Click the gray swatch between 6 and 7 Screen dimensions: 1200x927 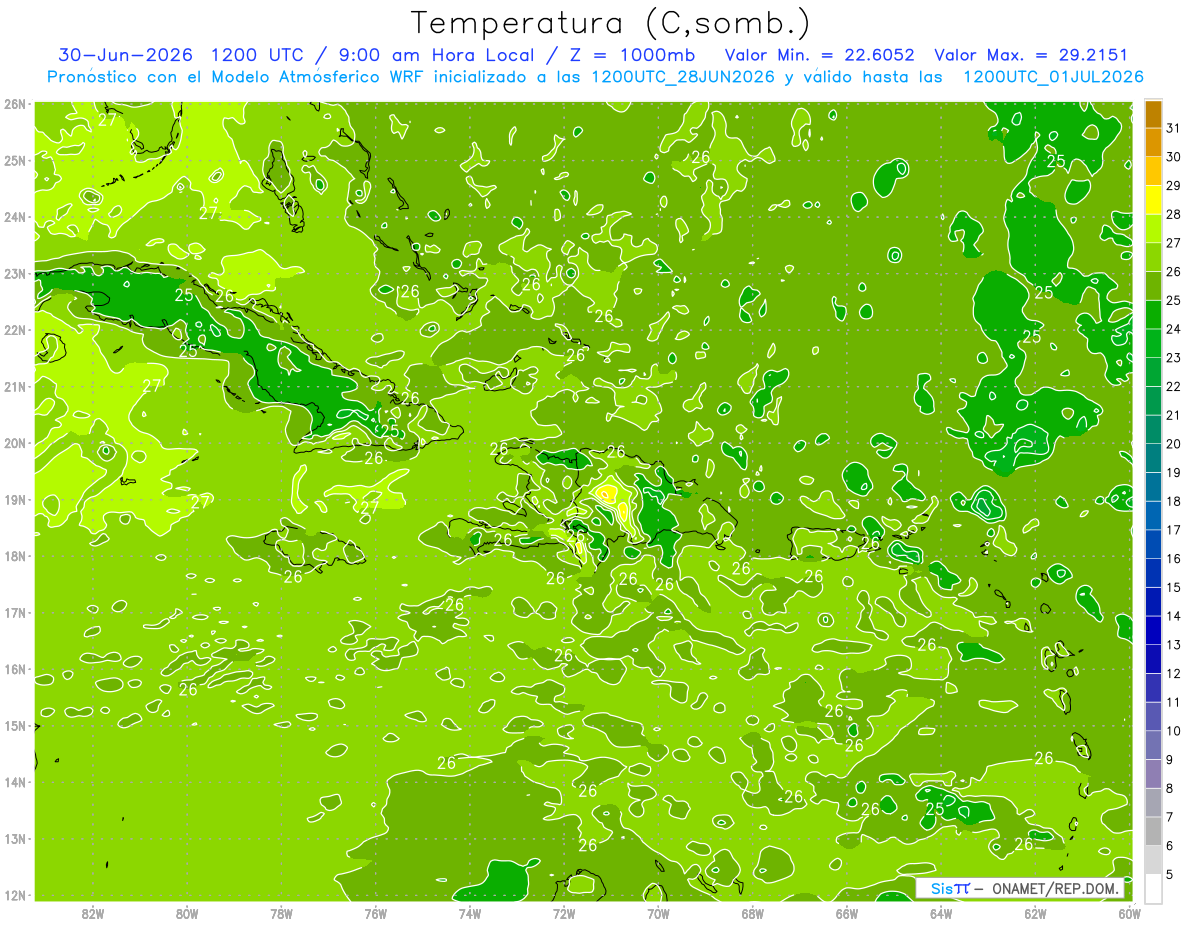pyautogui.click(x=1153, y=832)
